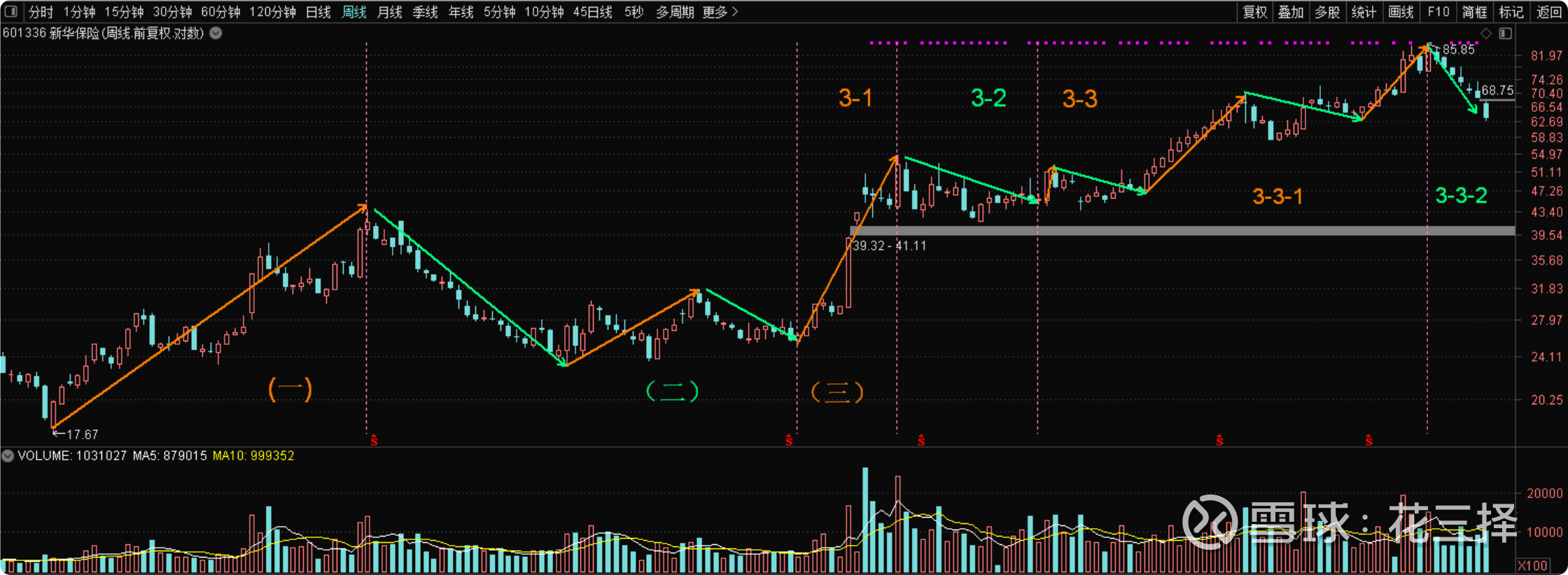Open the F10 company info
Viewport: 1568px width, 575px height.
(x=1438, y=12)
